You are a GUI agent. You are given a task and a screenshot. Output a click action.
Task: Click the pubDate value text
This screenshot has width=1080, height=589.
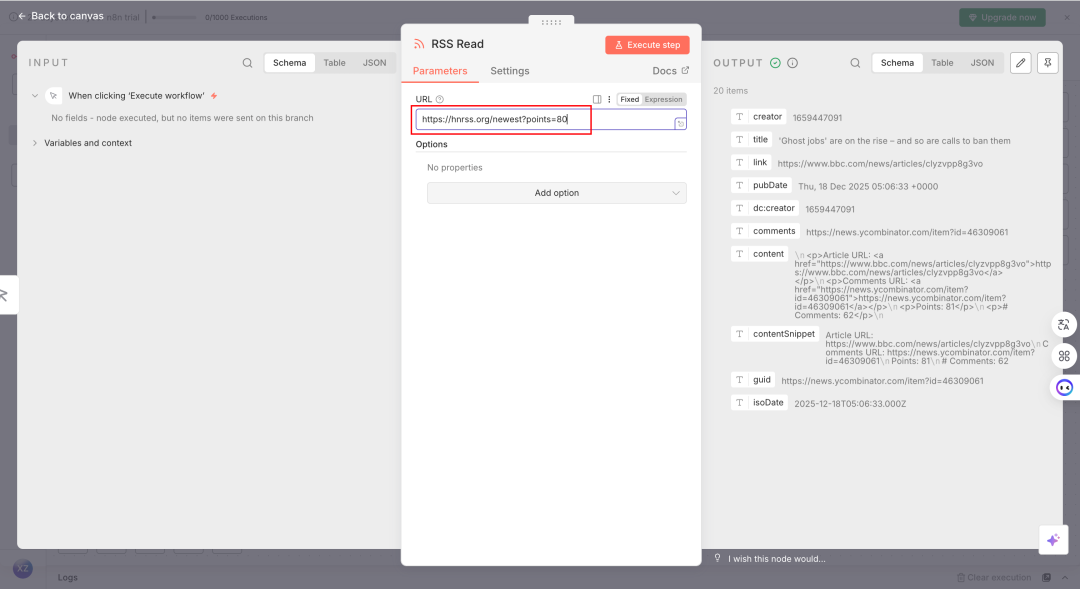pos(868,187)
